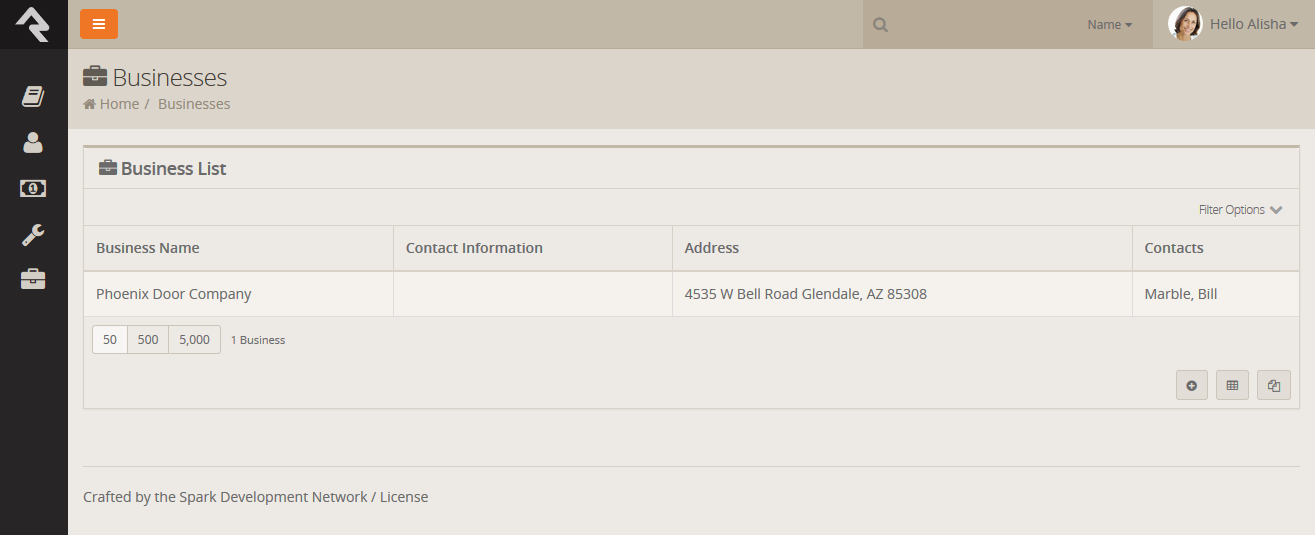Click in the top search field
Screen dimensions: 1315x535
pos(980,25)
